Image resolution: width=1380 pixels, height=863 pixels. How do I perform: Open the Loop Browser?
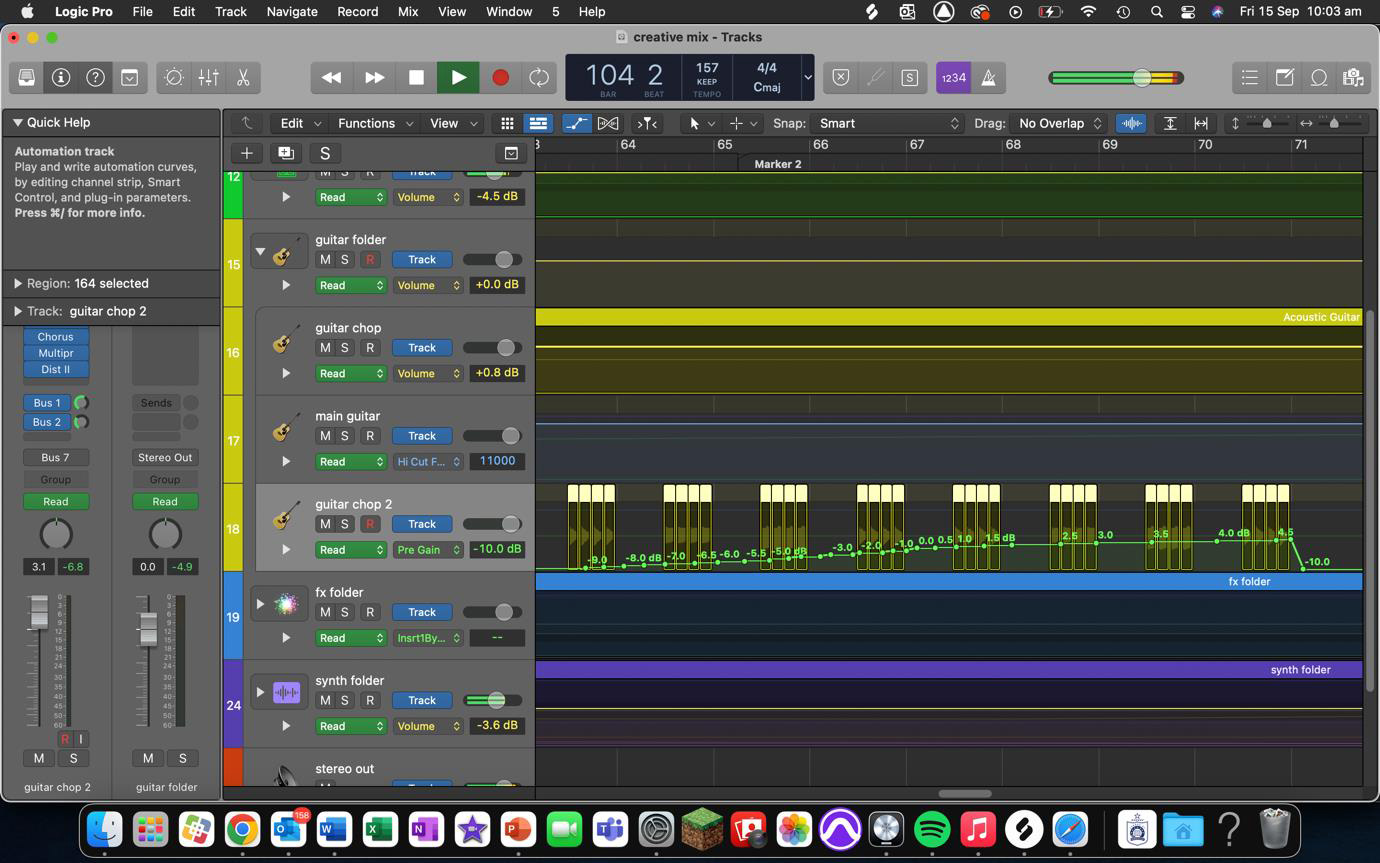[1319, 77]
